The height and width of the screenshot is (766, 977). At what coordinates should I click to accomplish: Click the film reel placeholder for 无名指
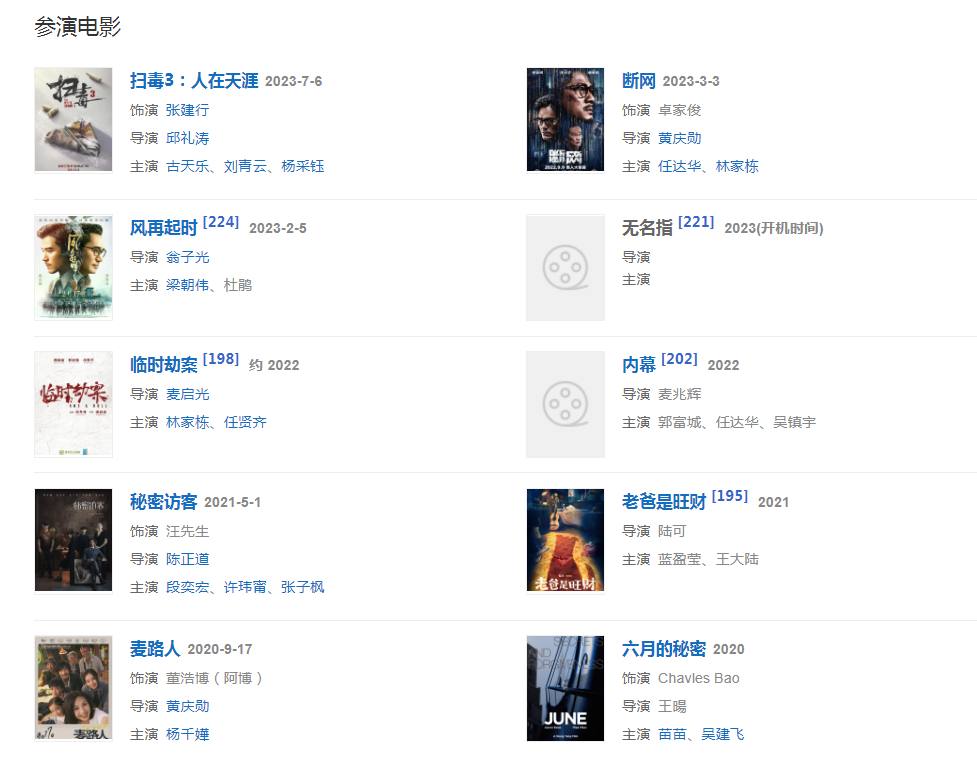565,267
